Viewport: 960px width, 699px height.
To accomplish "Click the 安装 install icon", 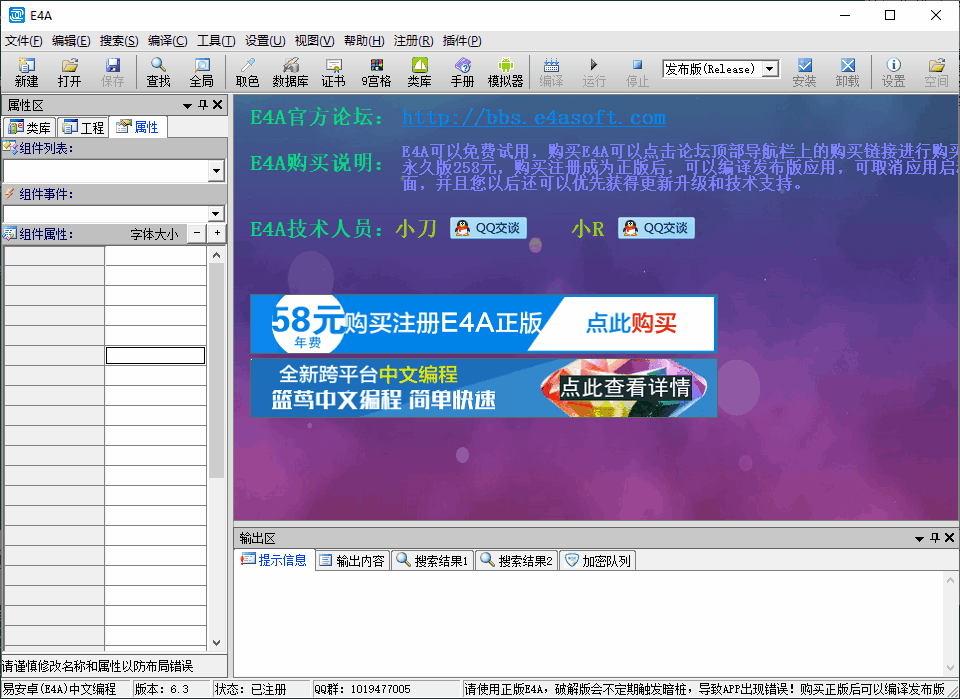I will 804,72.
